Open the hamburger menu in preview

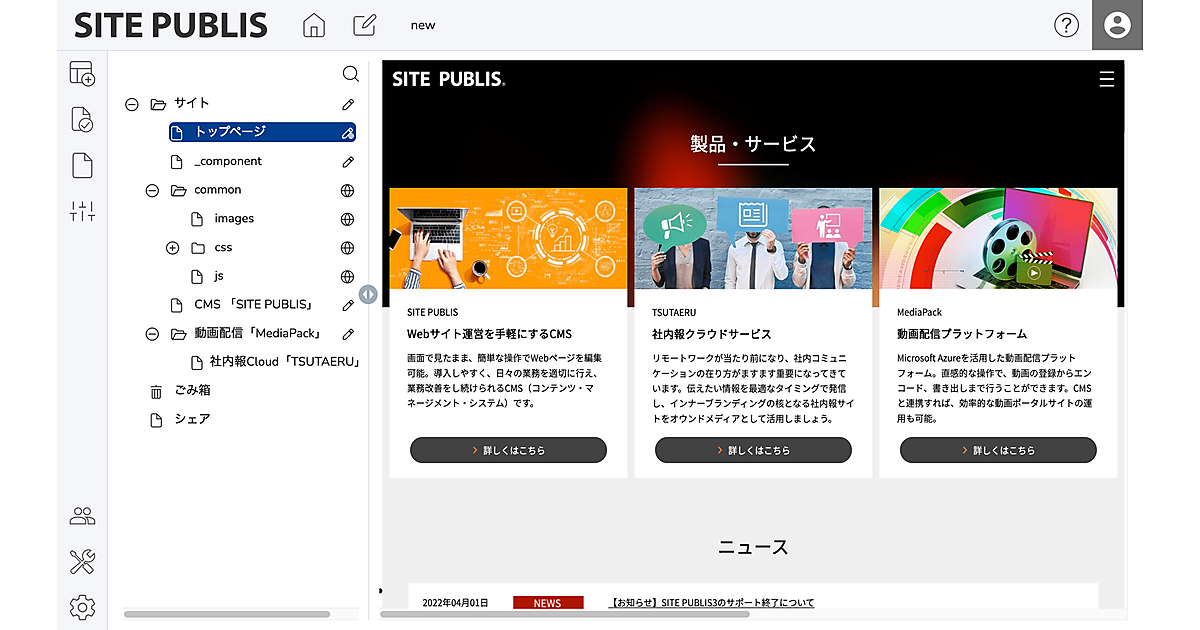tap(1106, 80)
